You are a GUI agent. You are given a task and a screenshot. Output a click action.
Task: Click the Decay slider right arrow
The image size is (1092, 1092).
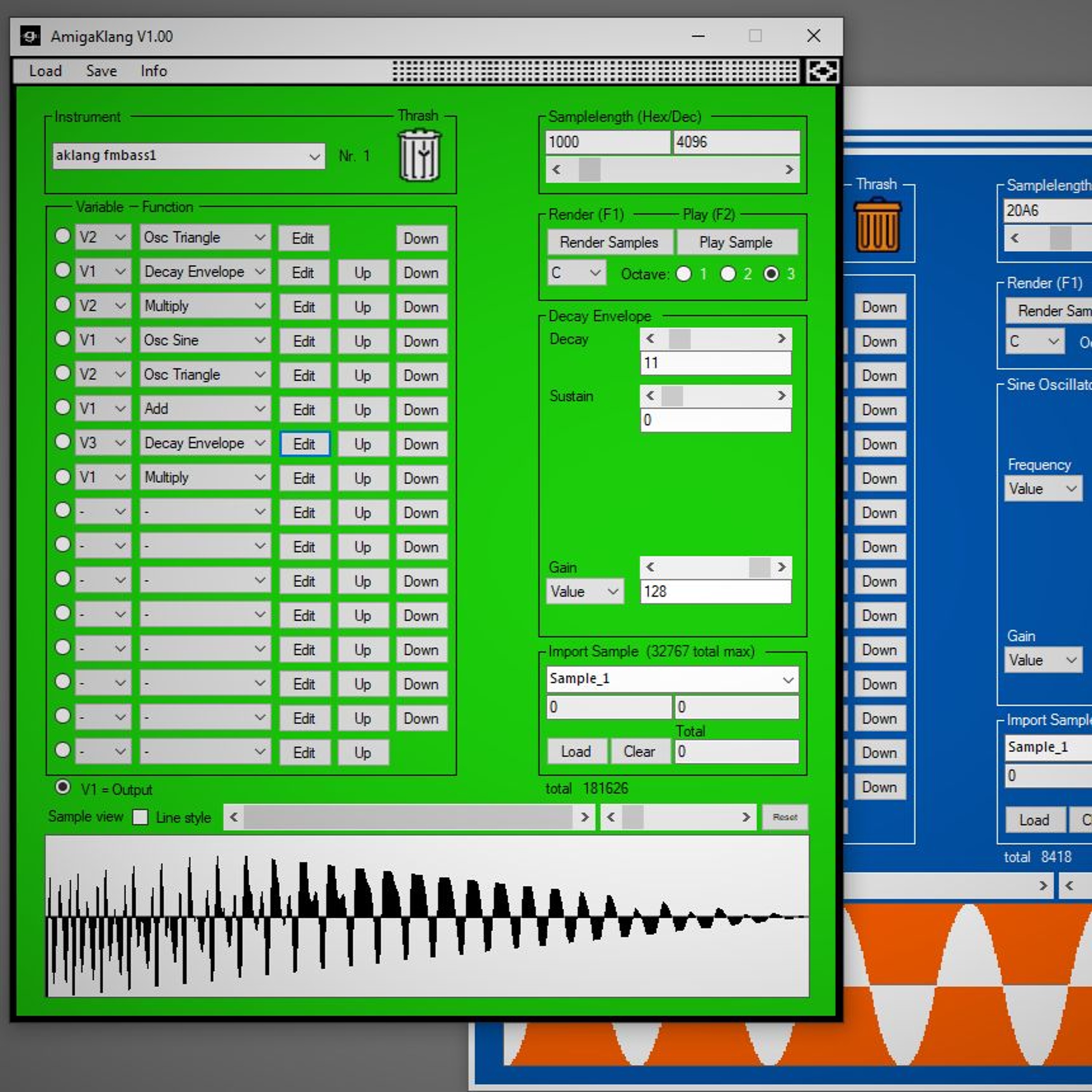(x=781, y=339)
